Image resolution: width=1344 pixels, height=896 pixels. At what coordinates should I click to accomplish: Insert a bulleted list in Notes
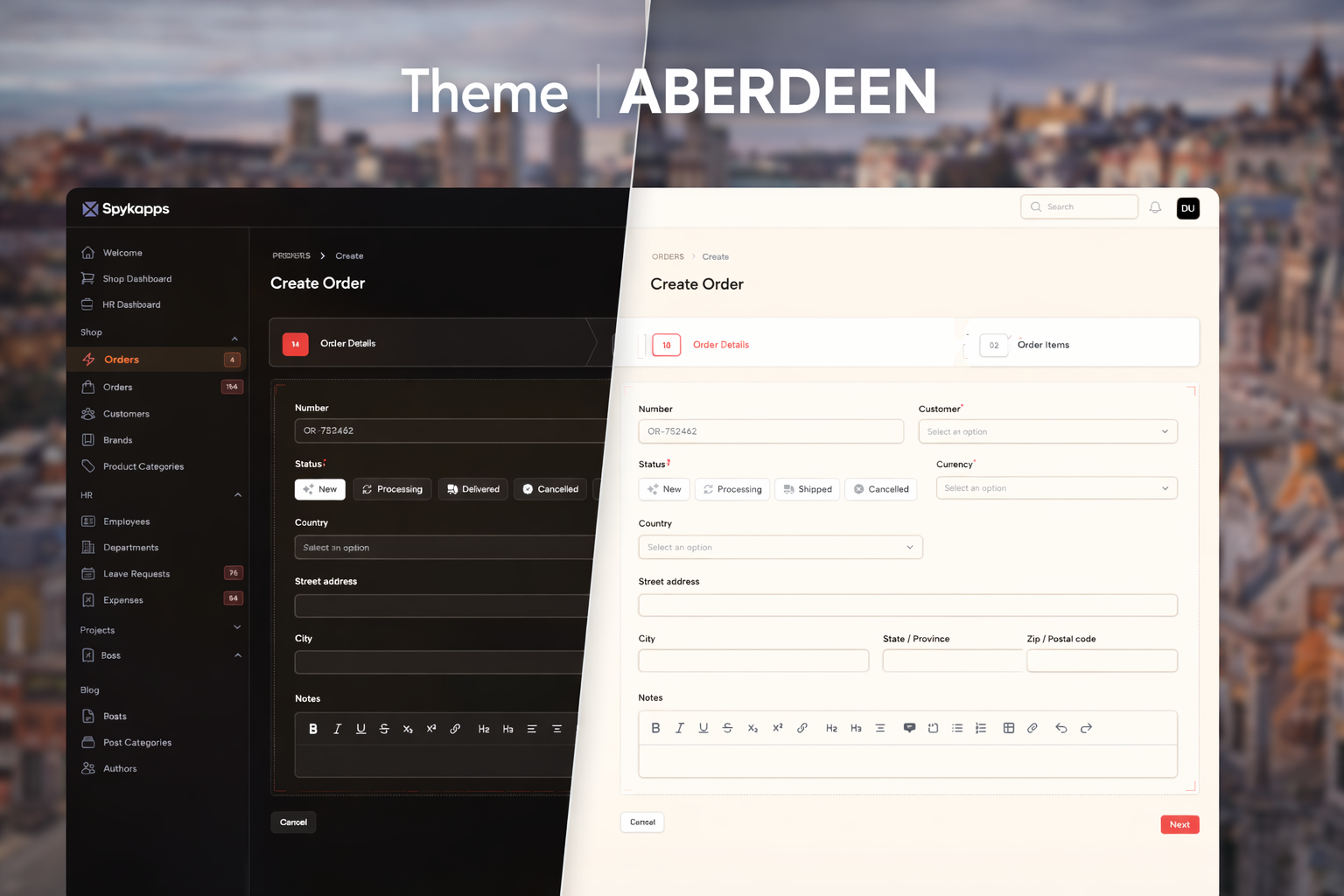coord(957,727)
